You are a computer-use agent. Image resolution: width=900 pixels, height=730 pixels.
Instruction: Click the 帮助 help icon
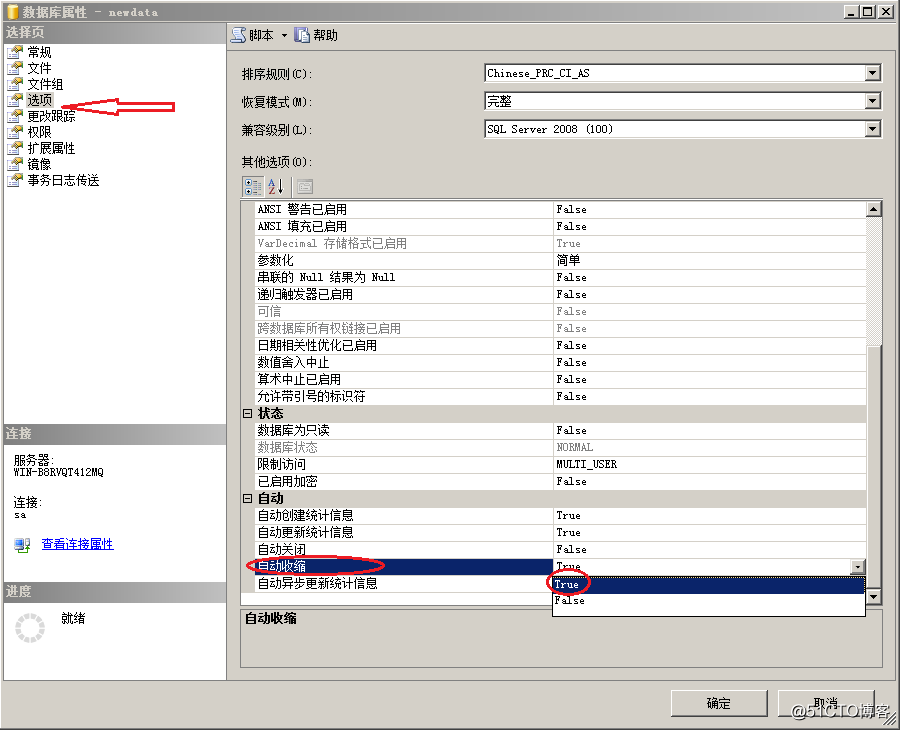[x=302, y=35]
